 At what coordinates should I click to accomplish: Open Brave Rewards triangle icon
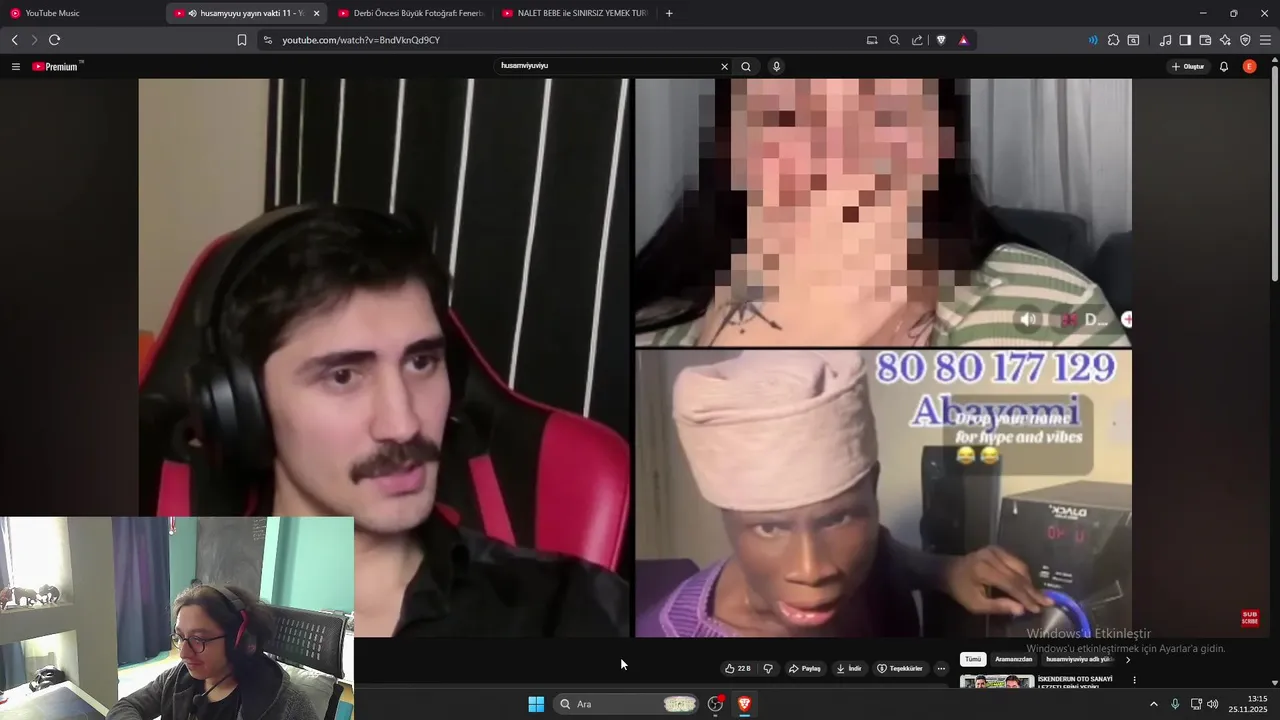coord(963,40)
